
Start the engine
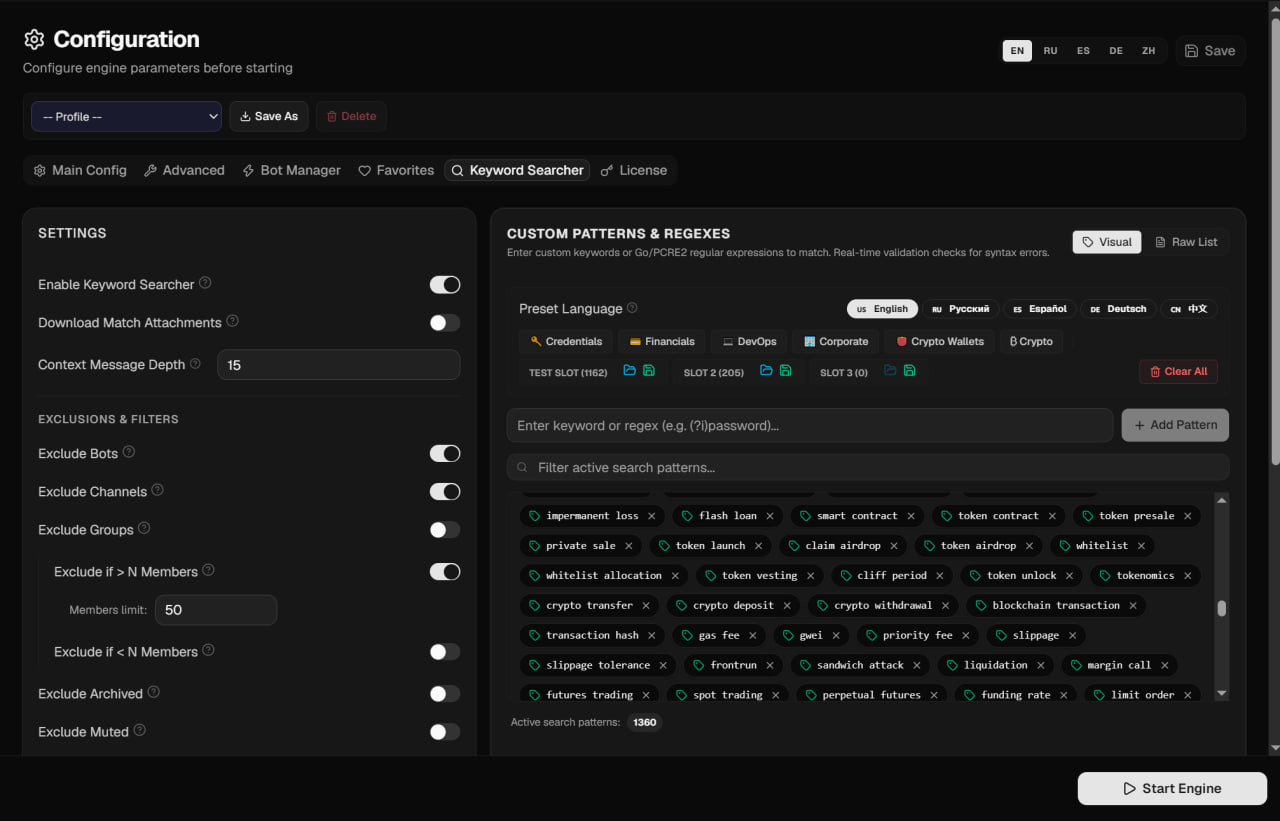click(x=1172, y=788)
